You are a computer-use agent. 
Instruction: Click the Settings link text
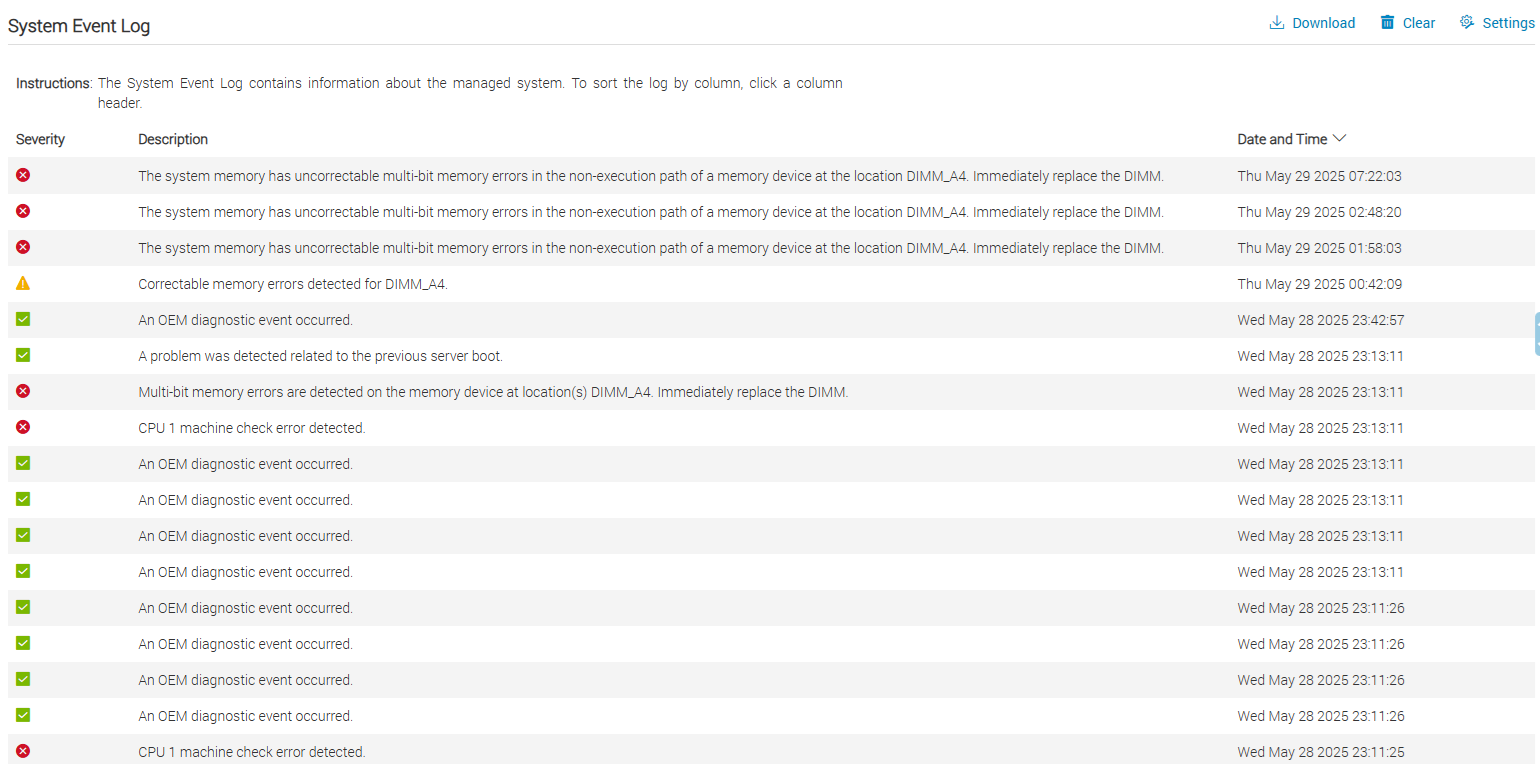pyautogui.click(x=1508, y=23)
